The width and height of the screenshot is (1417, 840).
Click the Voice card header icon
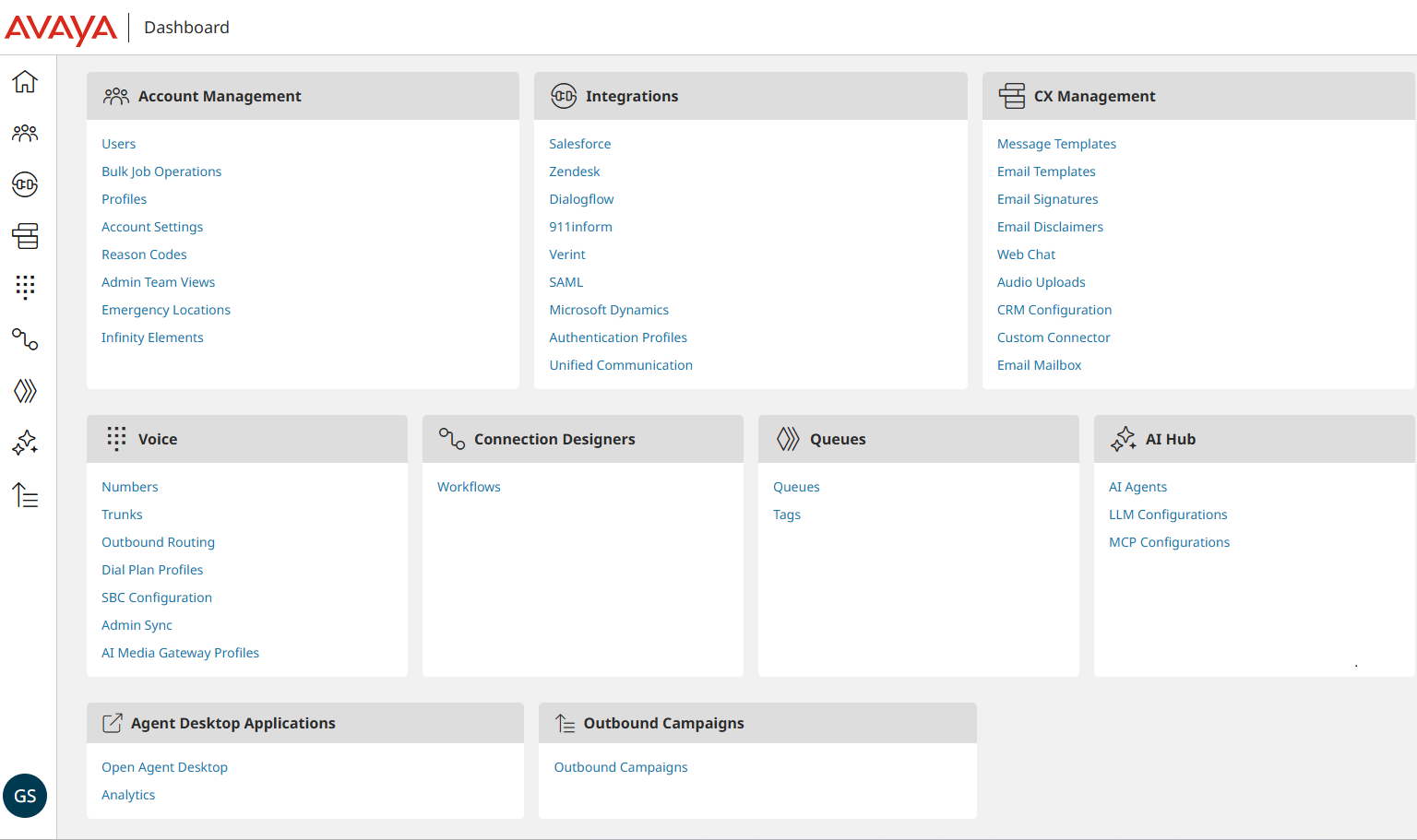116,439
